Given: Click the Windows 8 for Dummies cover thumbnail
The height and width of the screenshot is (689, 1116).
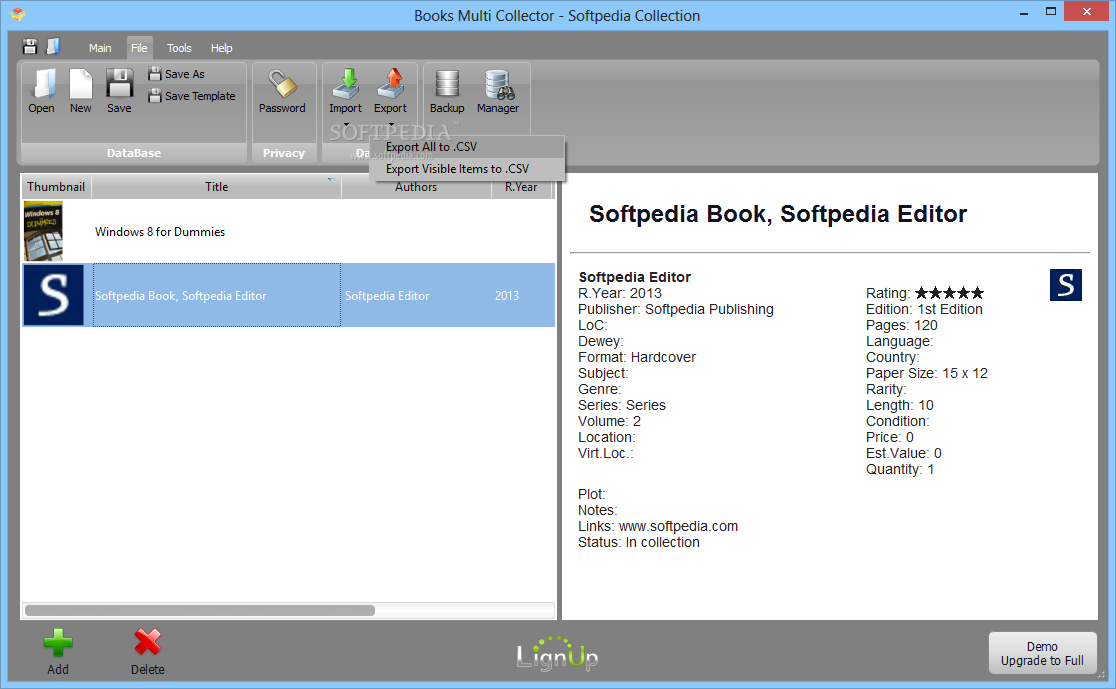Looking at the screenshot, I should [43, 231].
